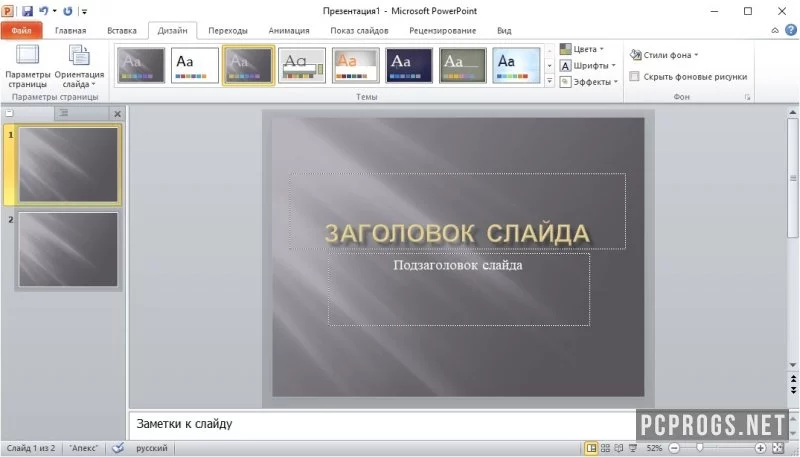Switch to the Вставка tab
This screenshot has height=457, width=800.
tap(122, 31)
